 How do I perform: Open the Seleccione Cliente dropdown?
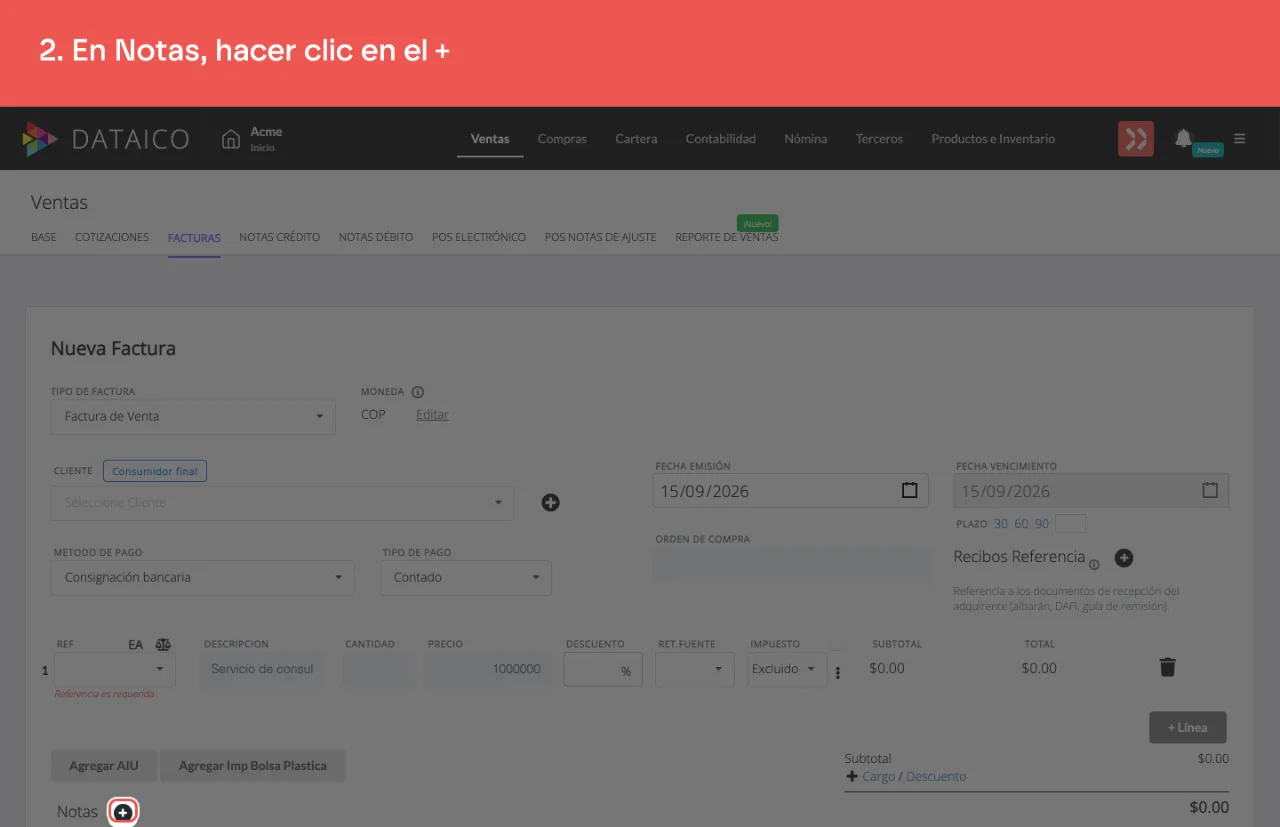(x=283, y=502)
